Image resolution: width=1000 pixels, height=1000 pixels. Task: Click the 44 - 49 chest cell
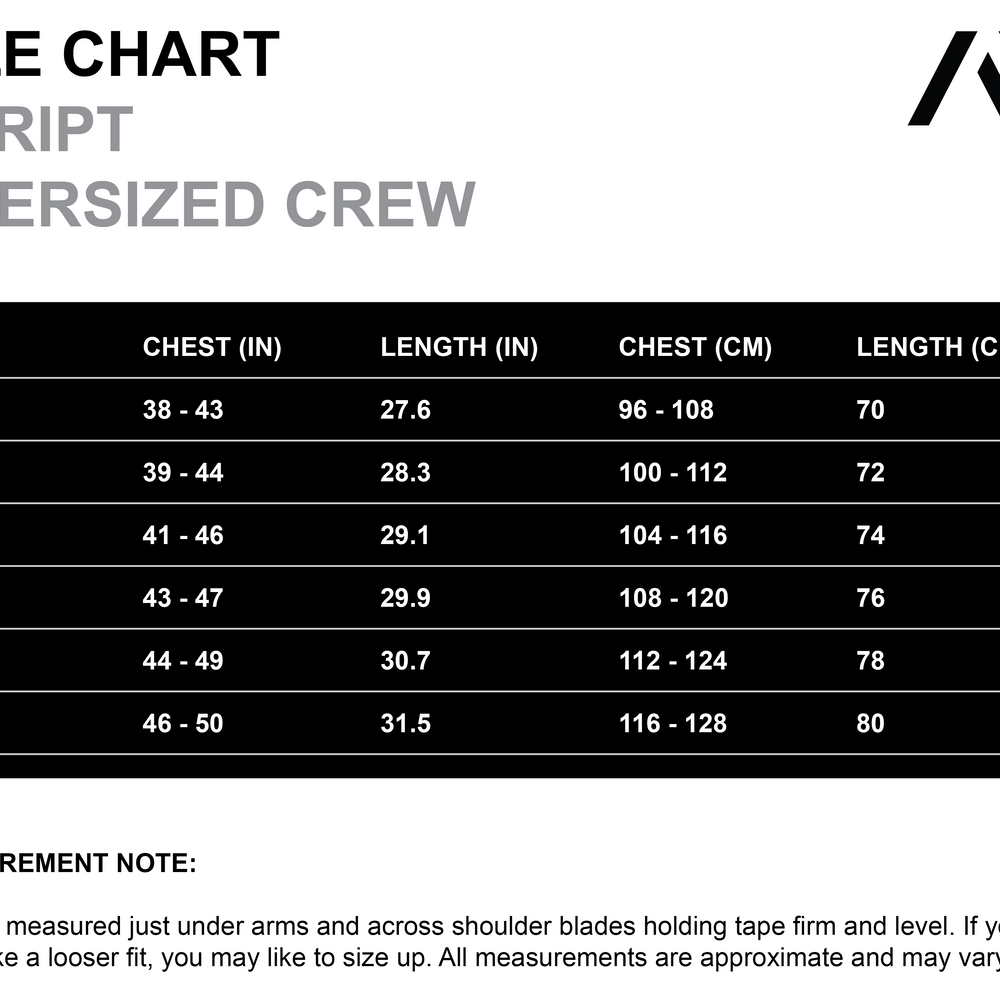183,661
